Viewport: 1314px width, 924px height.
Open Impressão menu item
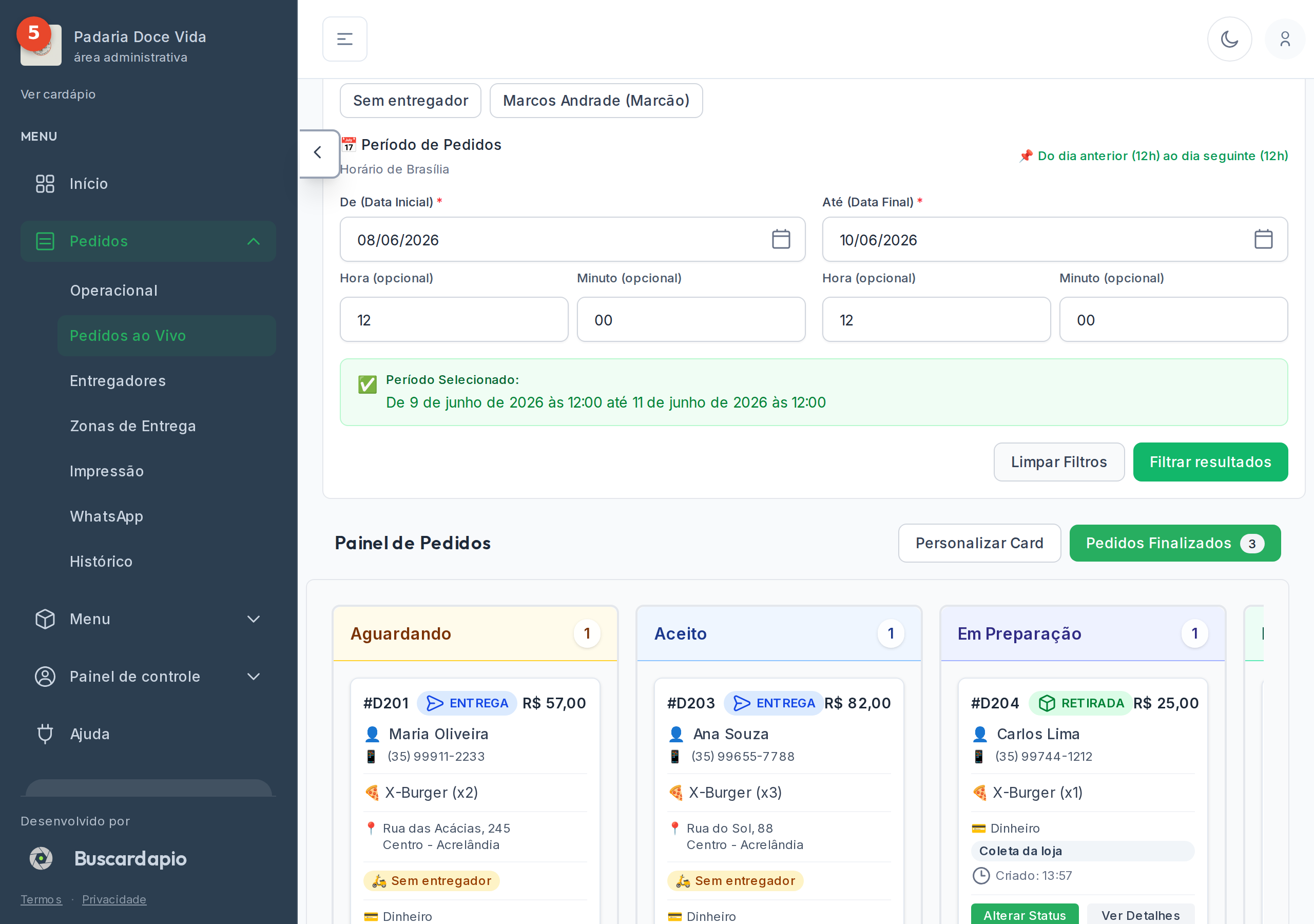tap(166, 471)
